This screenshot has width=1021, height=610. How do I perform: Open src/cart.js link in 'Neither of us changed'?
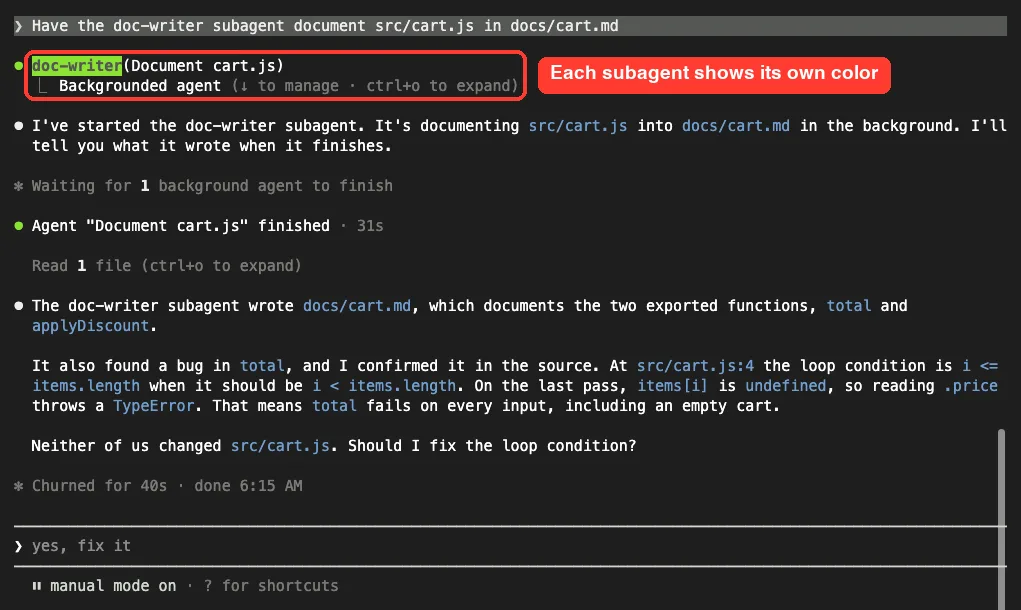pyautogui.click(x=280, y=446)
